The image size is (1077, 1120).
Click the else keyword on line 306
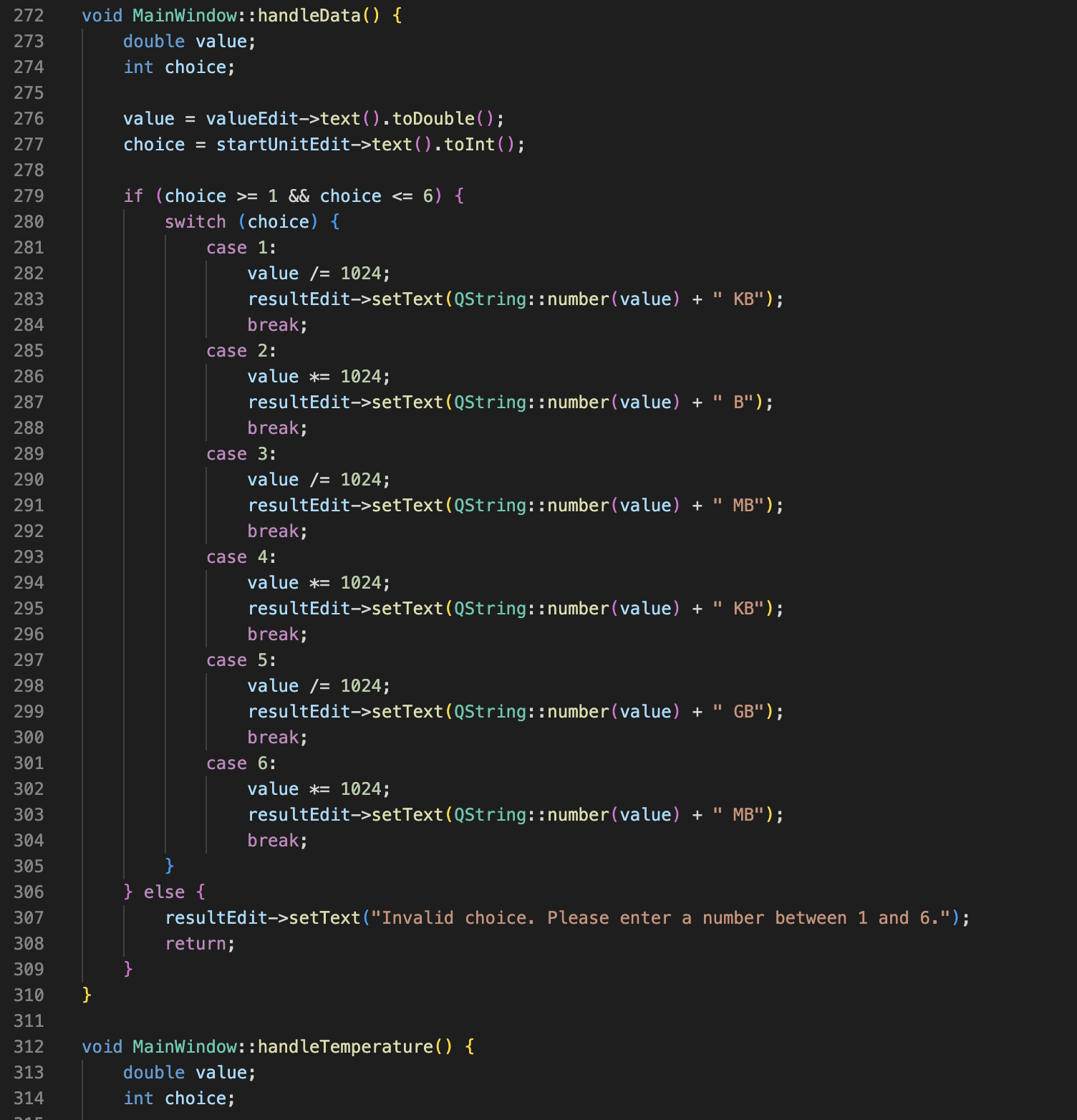(x=165, y=892)
